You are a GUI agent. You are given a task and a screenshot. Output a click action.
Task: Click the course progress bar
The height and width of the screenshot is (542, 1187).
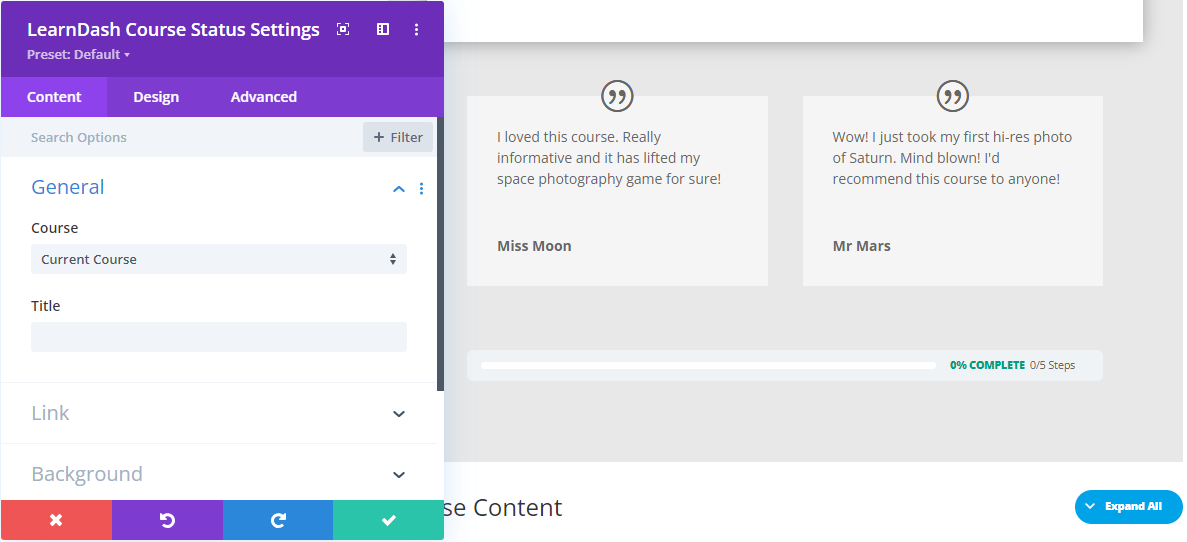(x=709, y=366)
